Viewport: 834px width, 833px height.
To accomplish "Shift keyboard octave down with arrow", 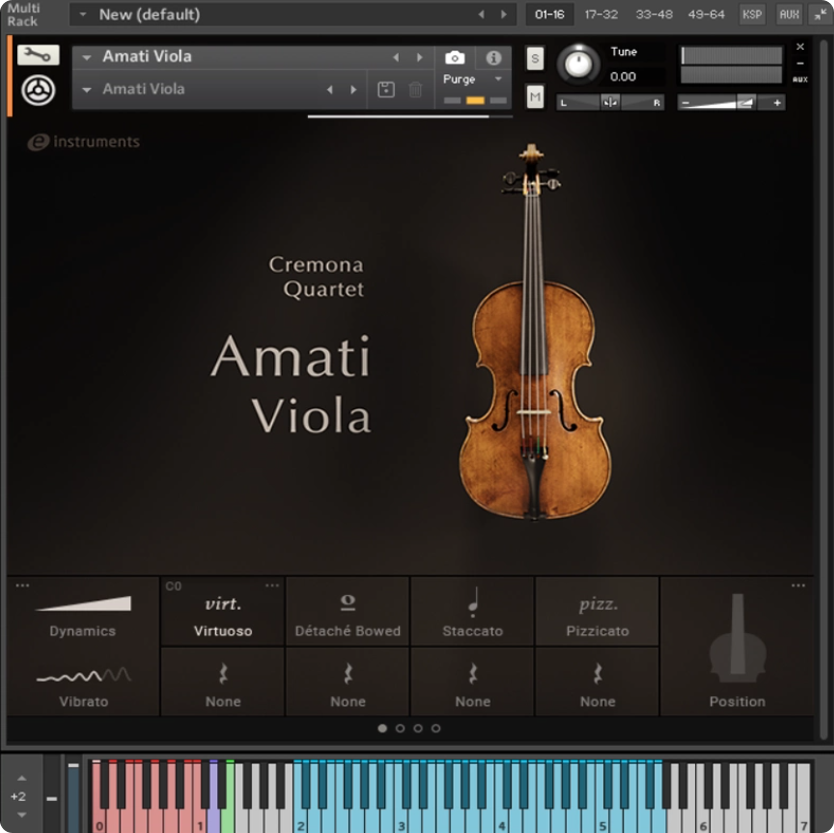I will coord(21,814).
